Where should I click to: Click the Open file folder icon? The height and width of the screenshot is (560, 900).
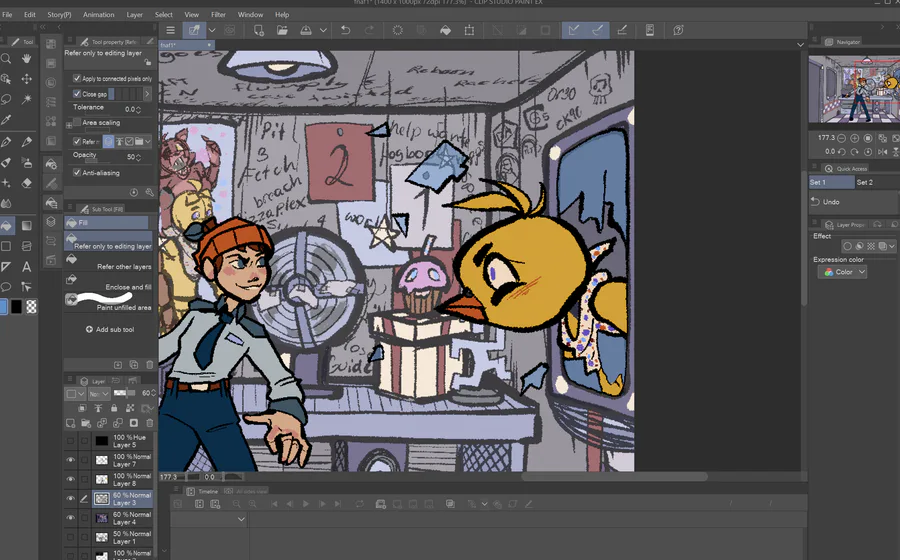(x=282, y=30)
